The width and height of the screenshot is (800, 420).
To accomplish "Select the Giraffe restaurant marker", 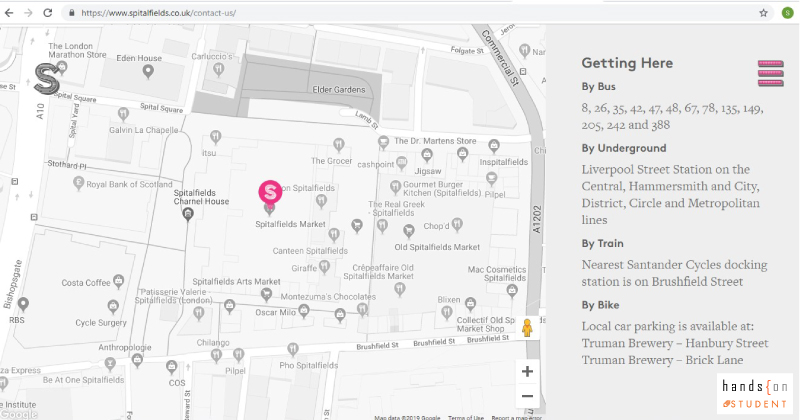I will click(323, 267).
